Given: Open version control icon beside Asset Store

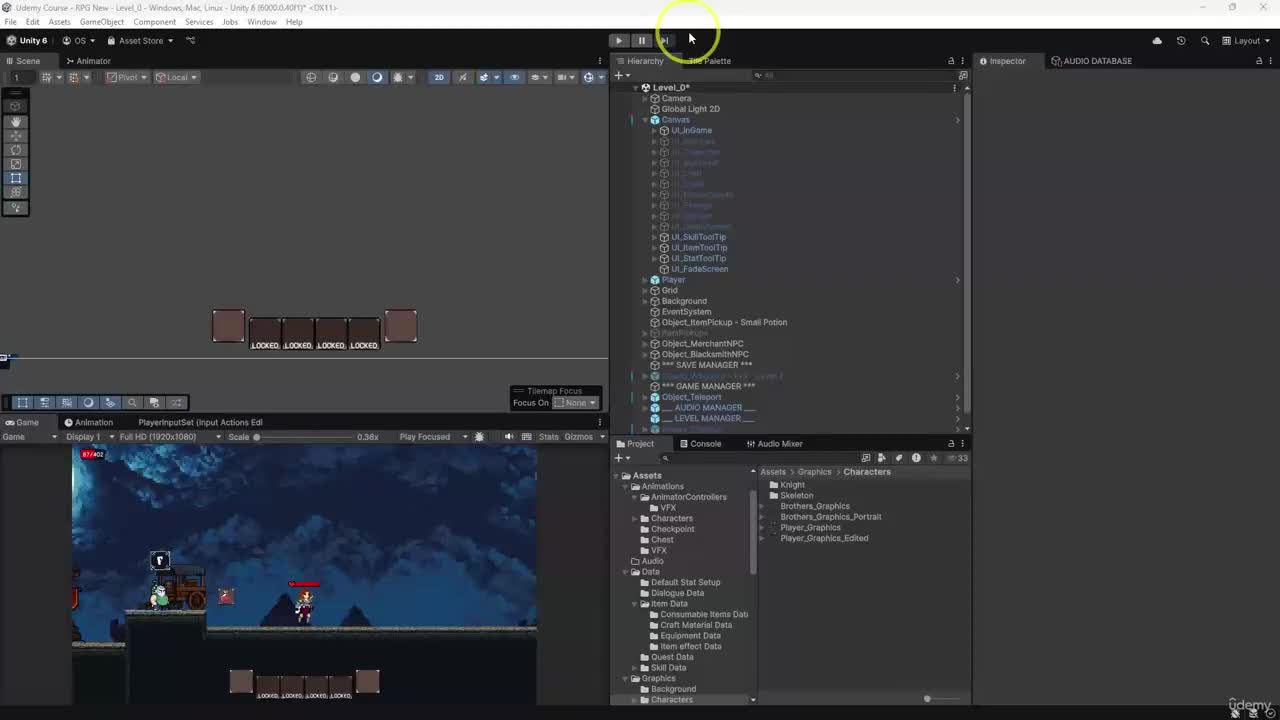Looking at the screenshot, I should (x=191, y=41).
